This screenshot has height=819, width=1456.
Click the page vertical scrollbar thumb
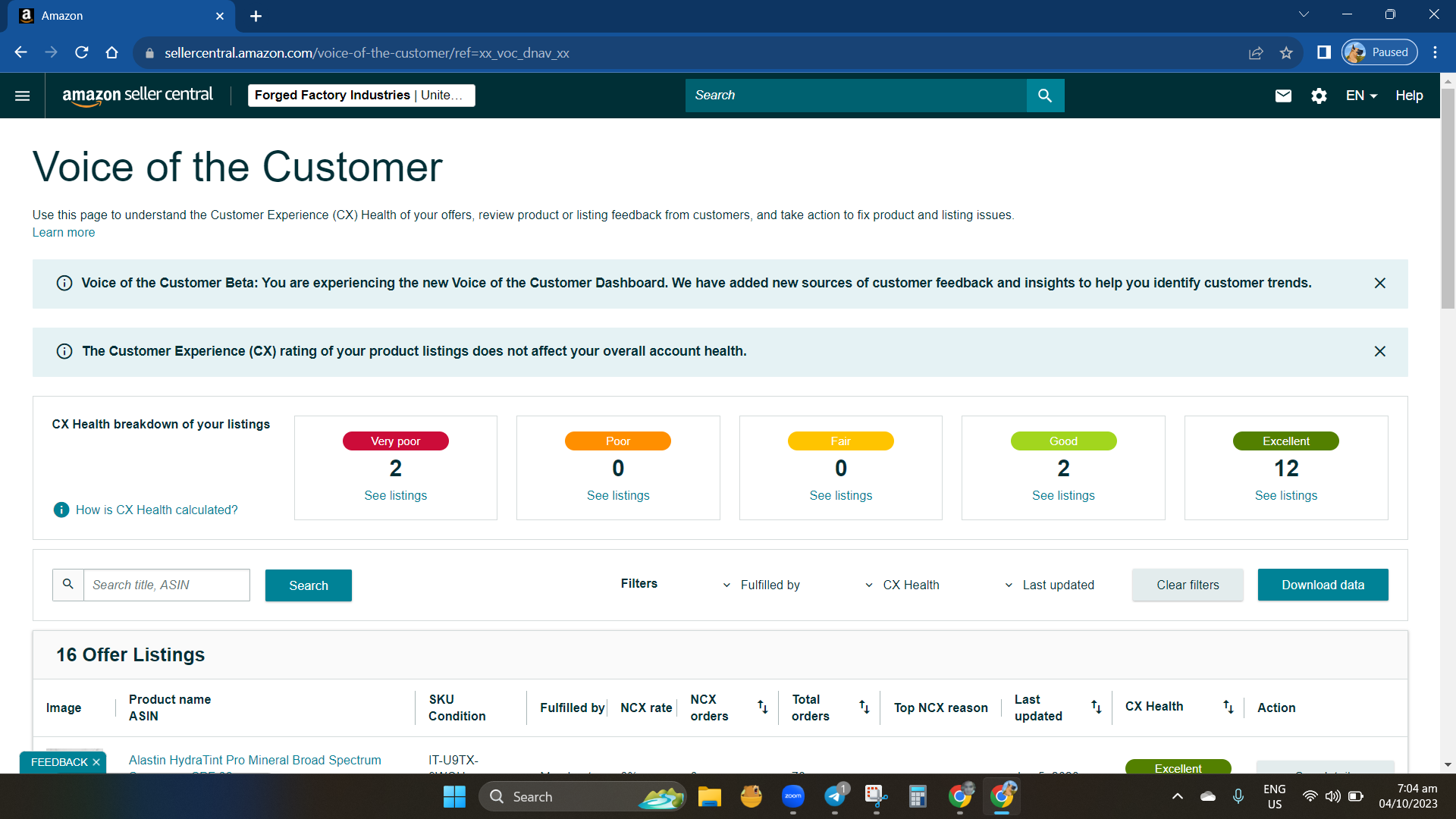pyautogui.click(x=1448, y=198)
